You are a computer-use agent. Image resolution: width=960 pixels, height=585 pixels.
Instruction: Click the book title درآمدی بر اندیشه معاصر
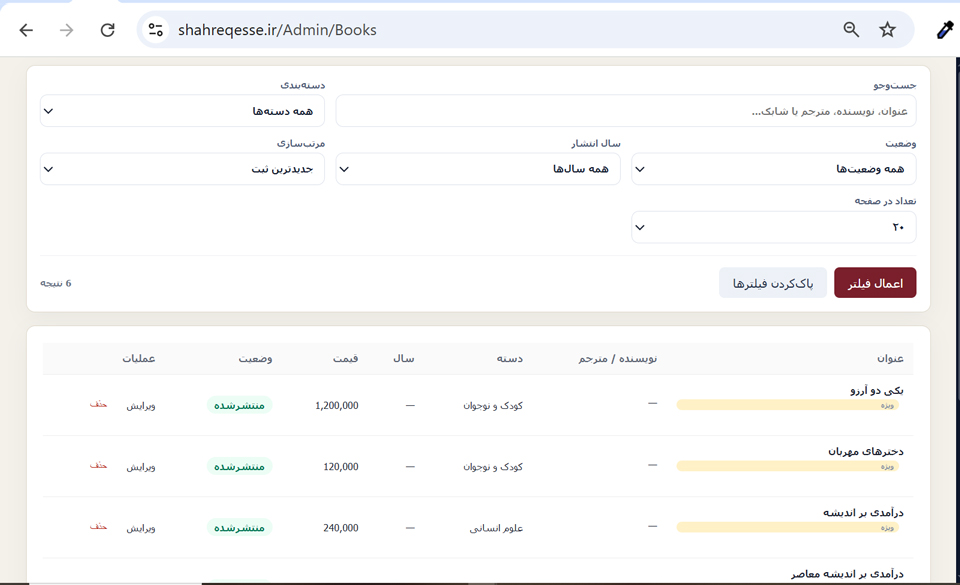[x=847, y=573]
